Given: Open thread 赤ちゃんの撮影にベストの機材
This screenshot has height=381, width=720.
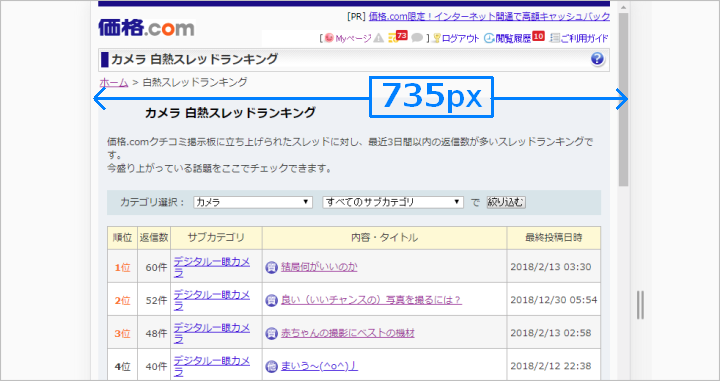Looking at the screenshot, I should click(348, 333).
